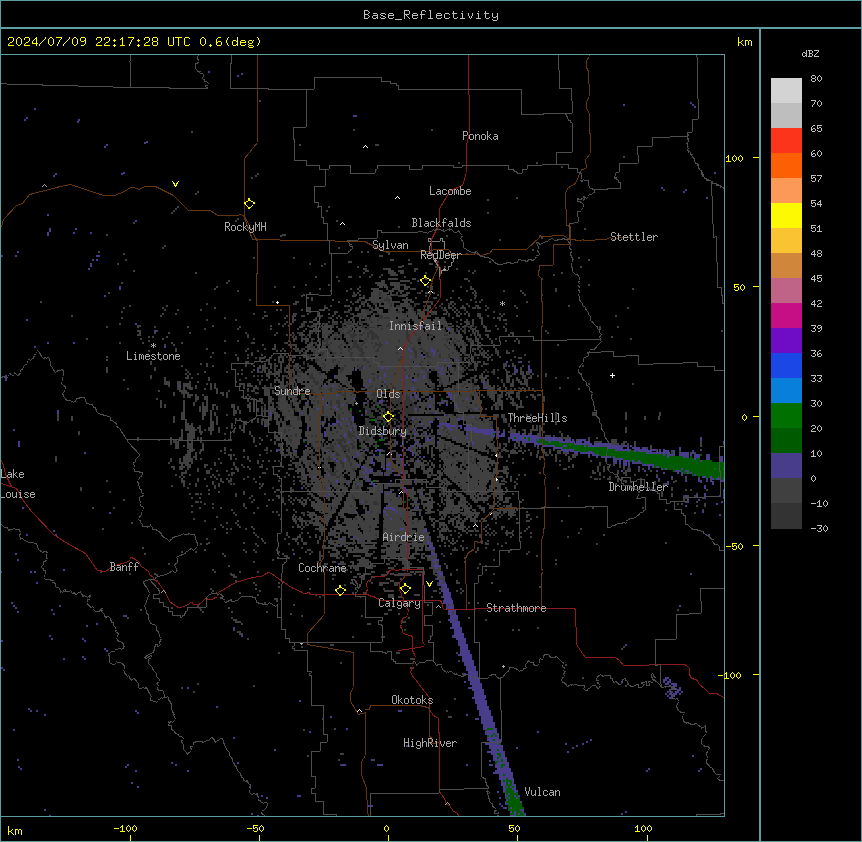Select the green 20 dBZ legend color

pyautogui.click(x=786, y=416)
